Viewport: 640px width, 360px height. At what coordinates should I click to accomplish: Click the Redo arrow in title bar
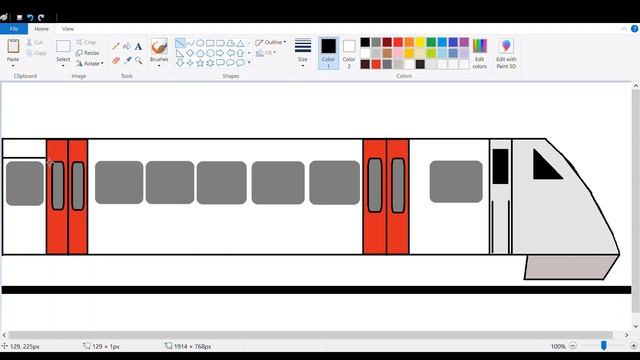point(41,18)
